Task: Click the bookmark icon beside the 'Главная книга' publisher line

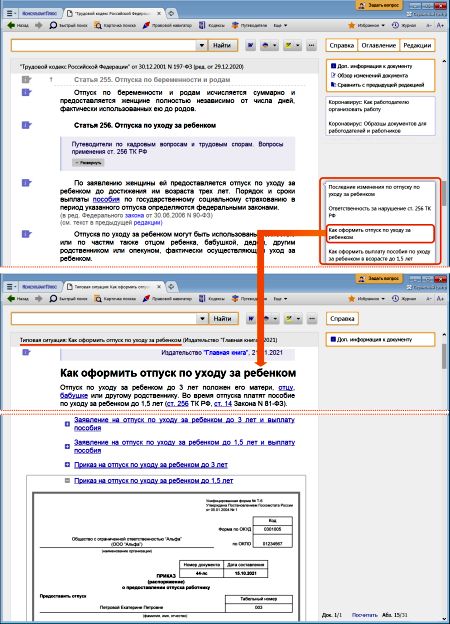Action: (26, 352)
